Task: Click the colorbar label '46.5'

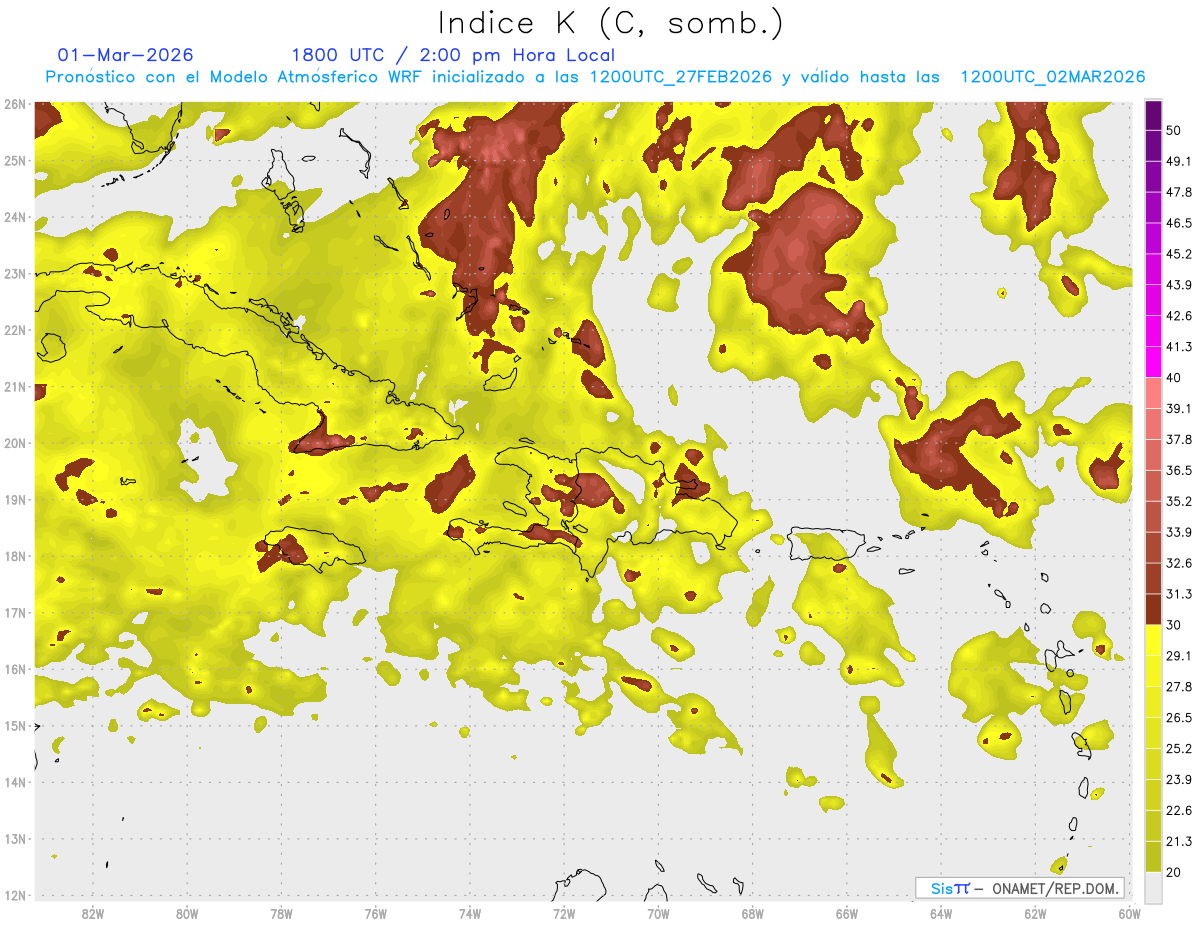Action: [1179, 223]
